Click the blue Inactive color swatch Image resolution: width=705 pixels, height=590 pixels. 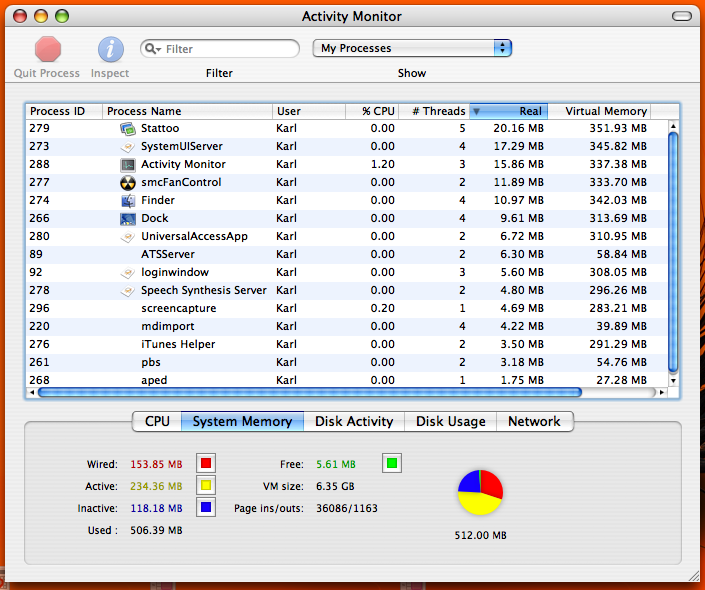tap(206, 507)
